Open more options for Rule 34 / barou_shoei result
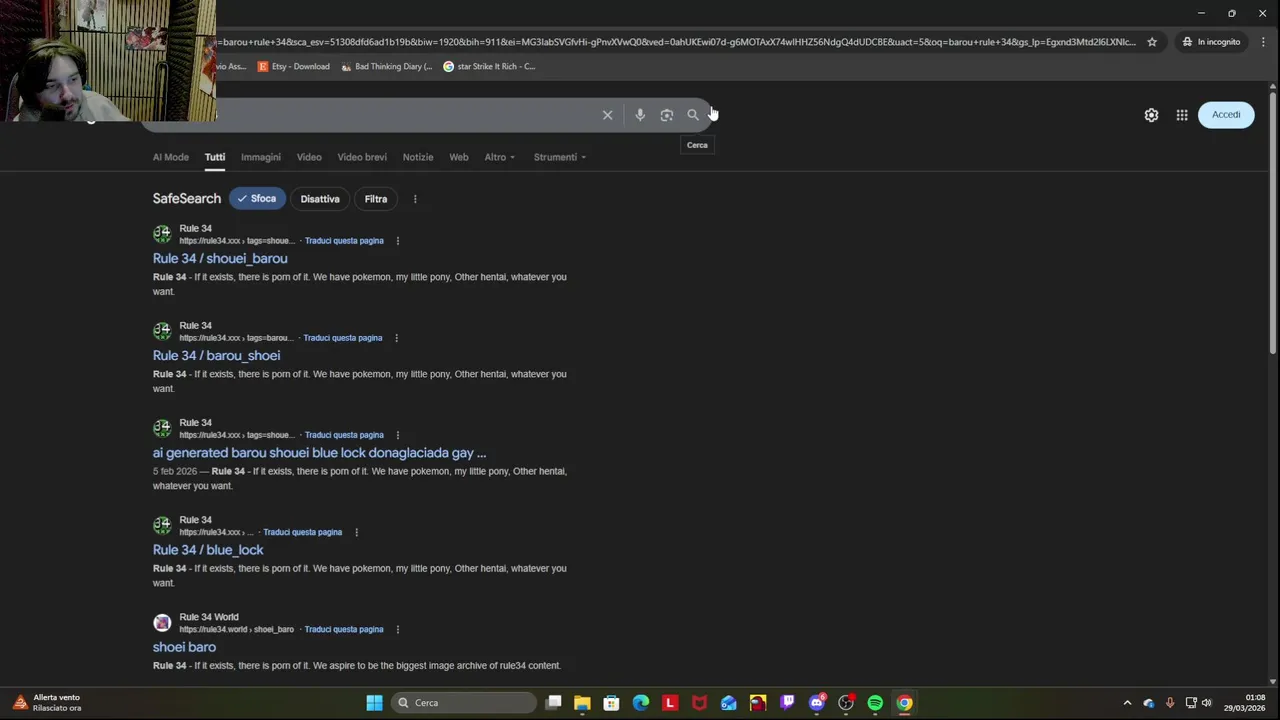Image resolution: width=1280 pixels, height=720 pixels. pyautogui.click(x=396, y=338)
